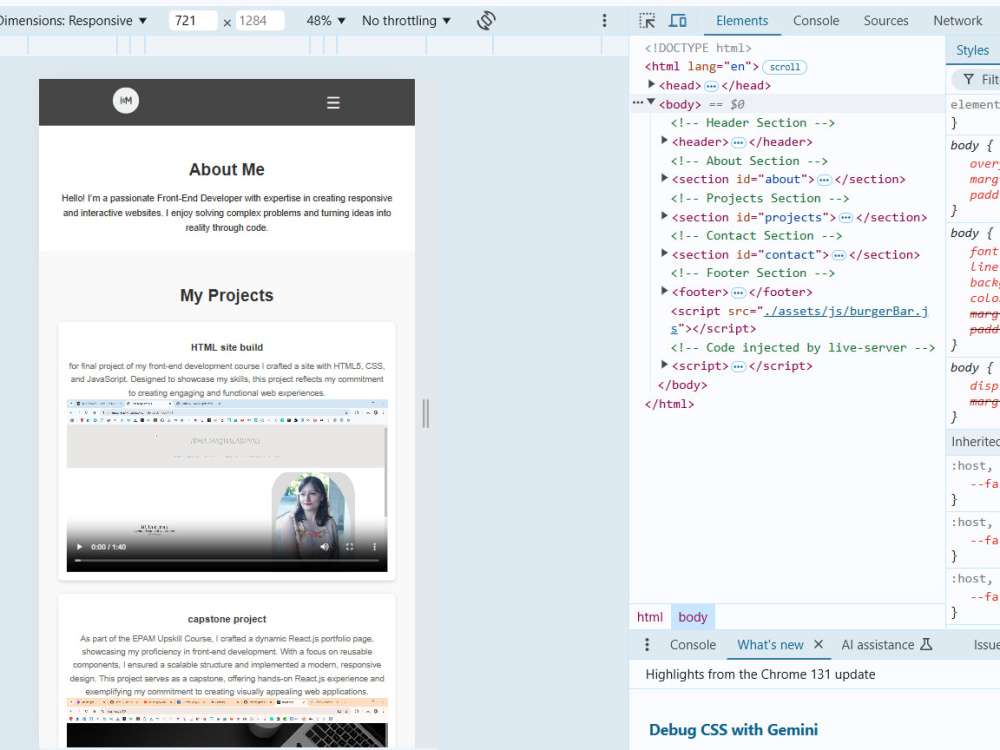Toggle the device toolbar icon
1000x750 pixels.
coord(677,20)
